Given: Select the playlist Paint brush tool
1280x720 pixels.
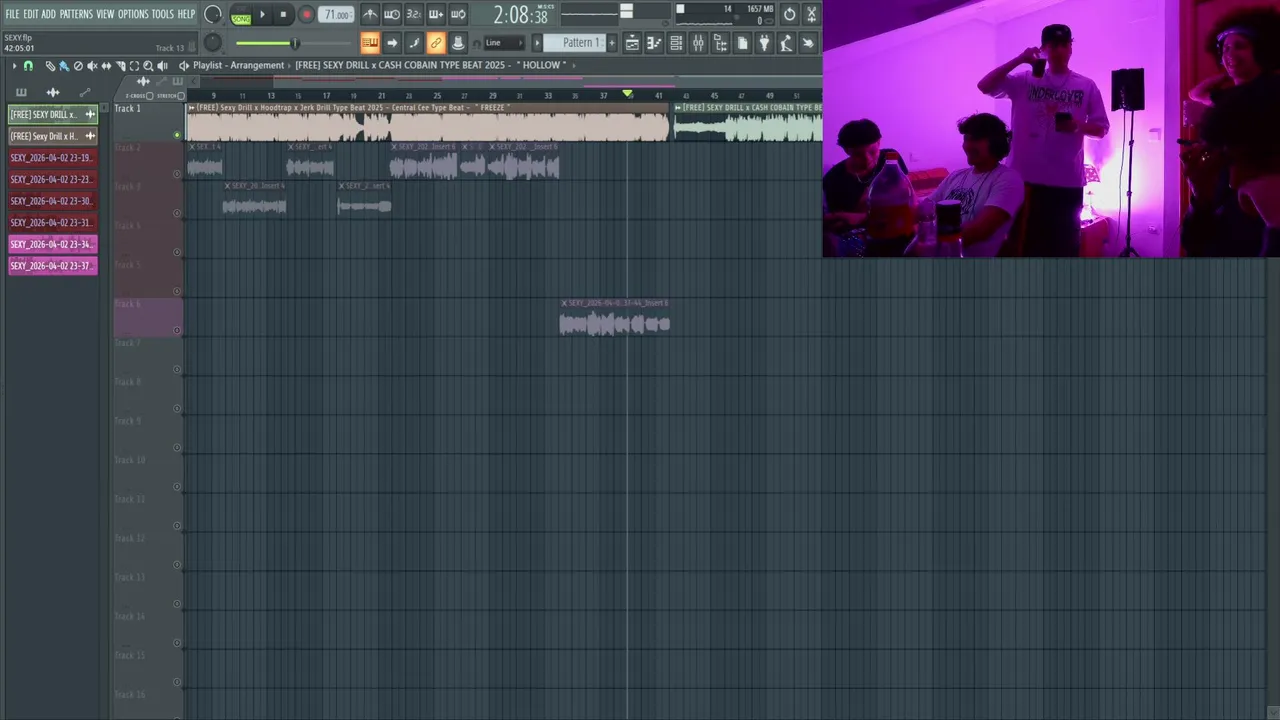Looking at the screenshot, I should (64, 66).
